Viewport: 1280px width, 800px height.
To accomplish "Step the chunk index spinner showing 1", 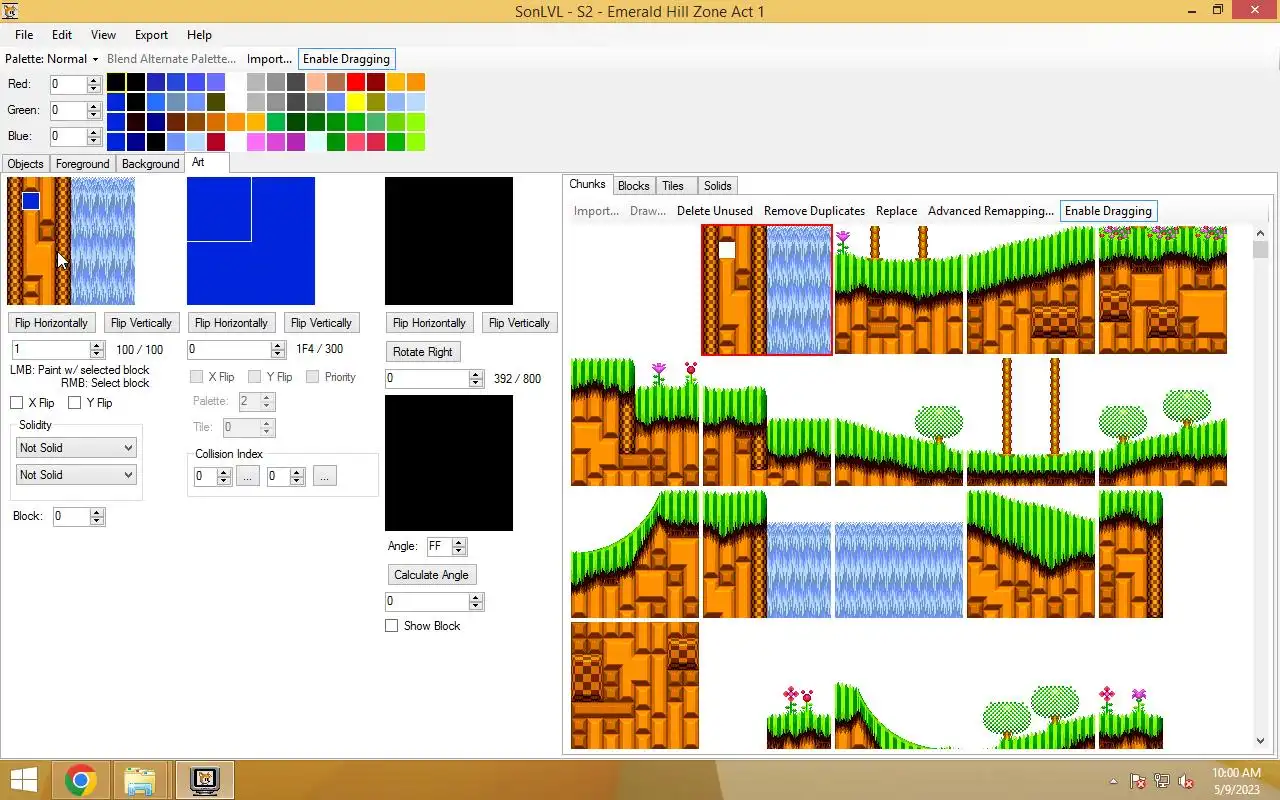I will click(97, 350).
